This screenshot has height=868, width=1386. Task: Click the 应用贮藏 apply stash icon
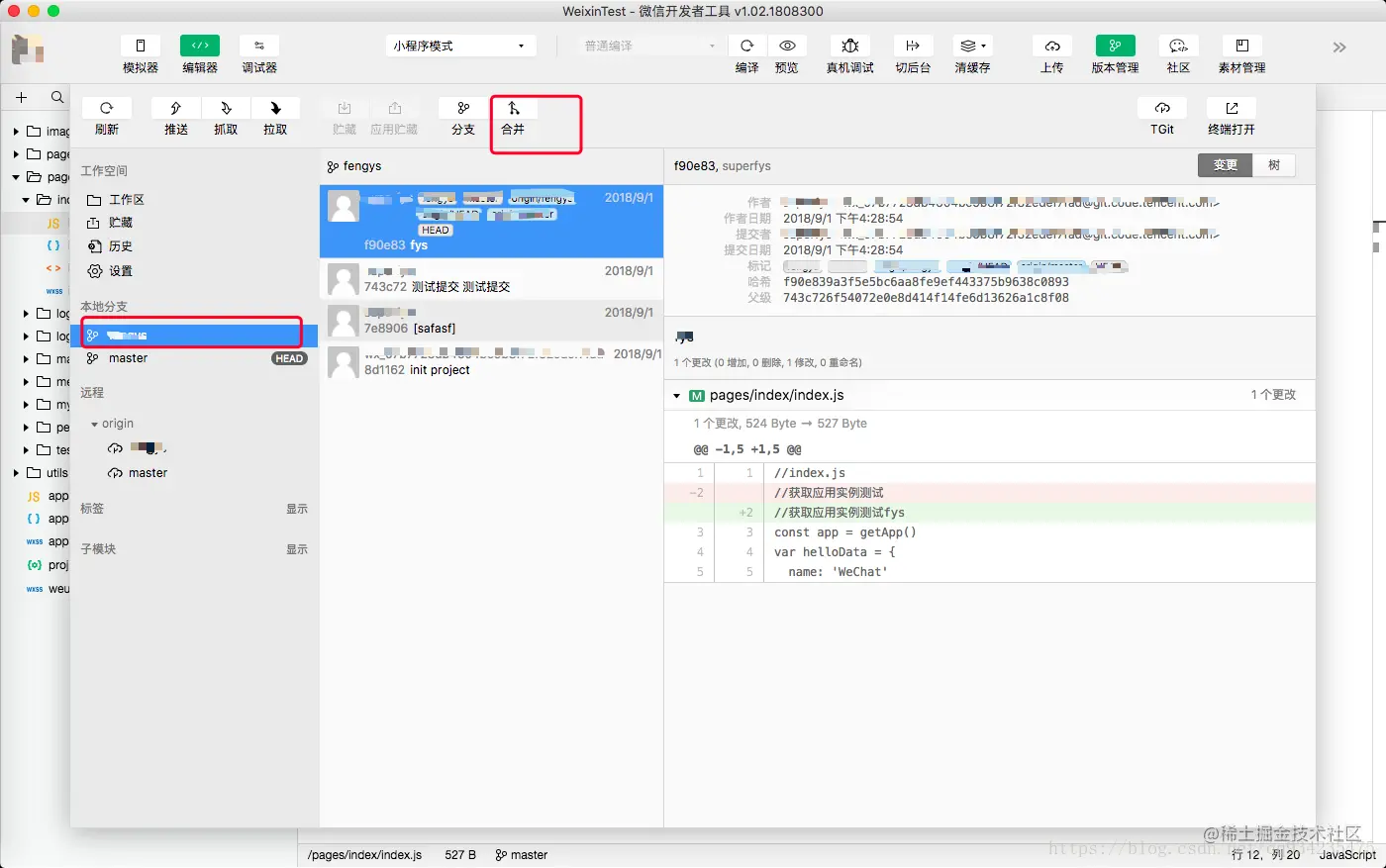pyautogui.click(x=394, y=108)
